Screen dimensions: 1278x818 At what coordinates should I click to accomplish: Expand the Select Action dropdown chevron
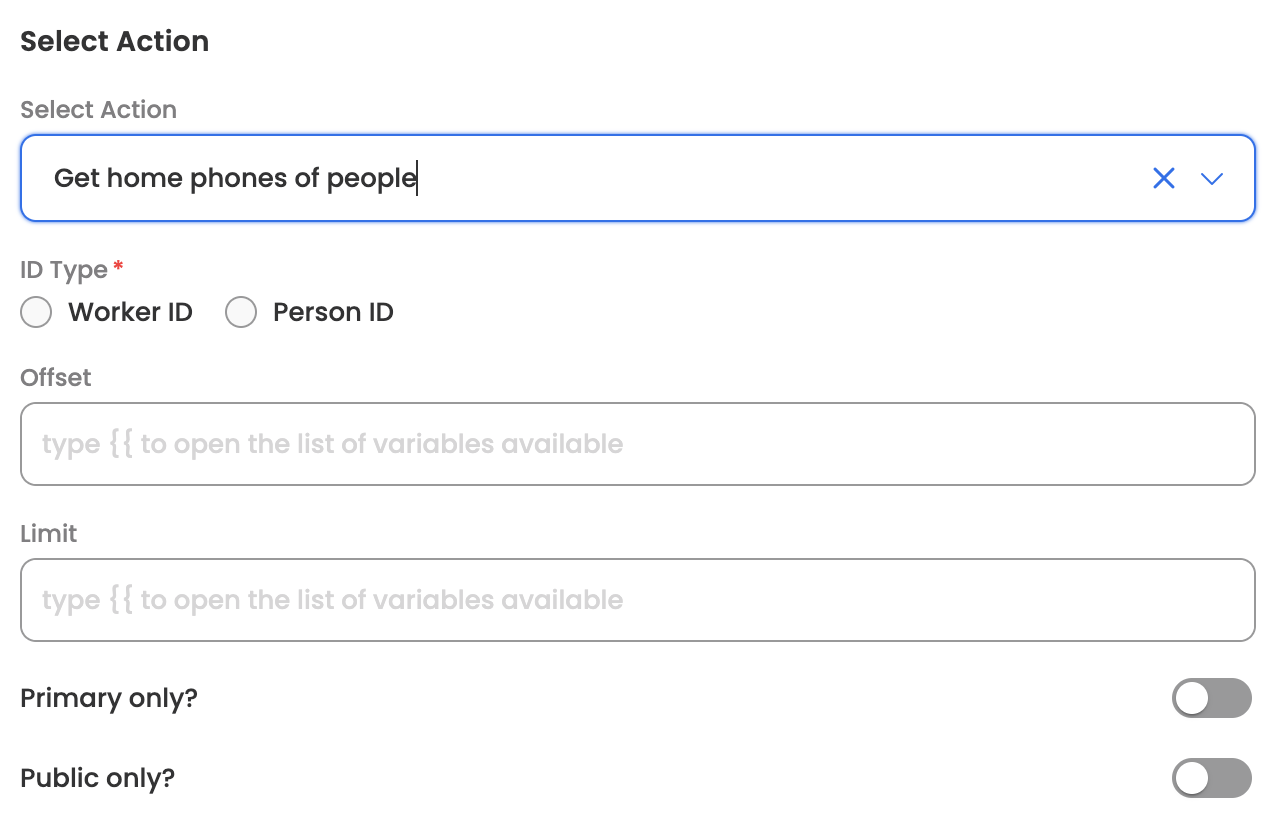1212,179
